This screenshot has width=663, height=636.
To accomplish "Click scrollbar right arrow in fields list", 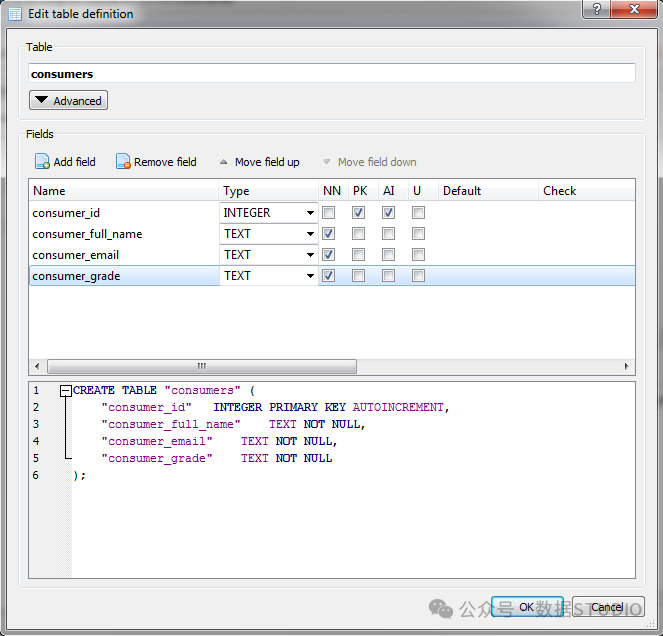I will (626, 366).
